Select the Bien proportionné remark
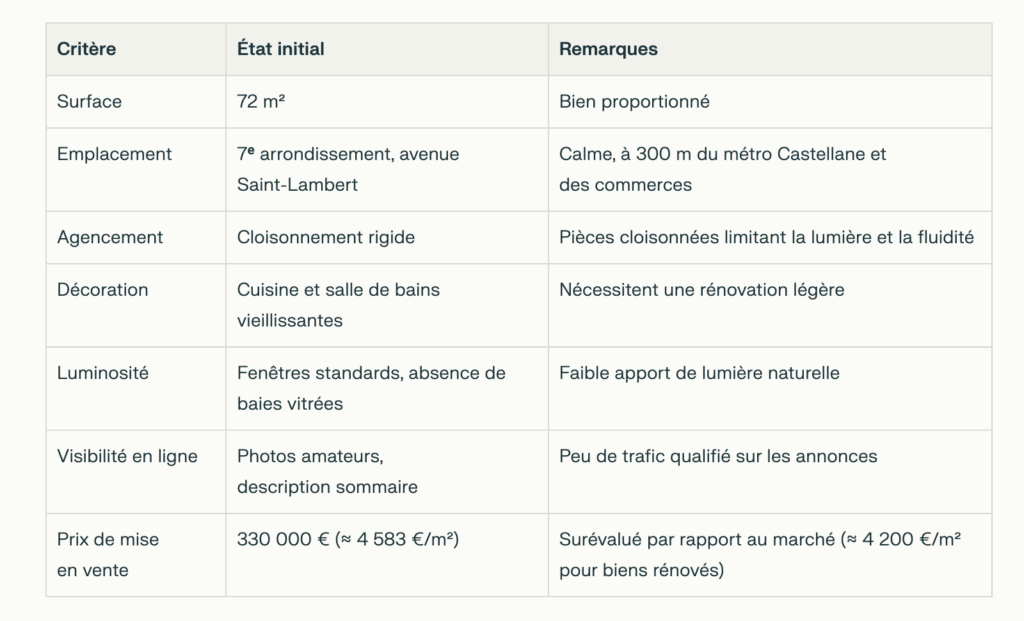The image size is (1024, 621). [x=634, y=102]
